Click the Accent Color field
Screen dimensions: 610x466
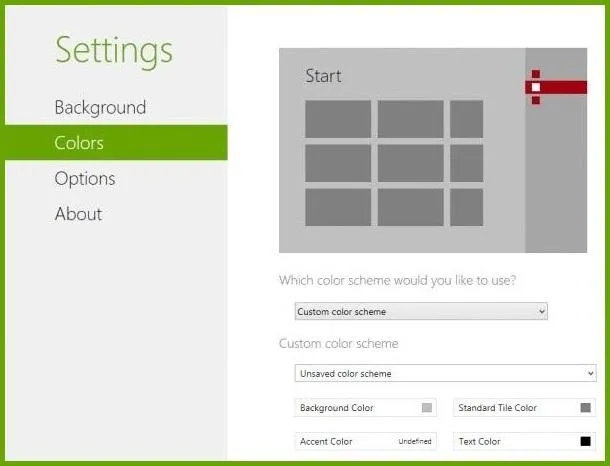(365, 441)
